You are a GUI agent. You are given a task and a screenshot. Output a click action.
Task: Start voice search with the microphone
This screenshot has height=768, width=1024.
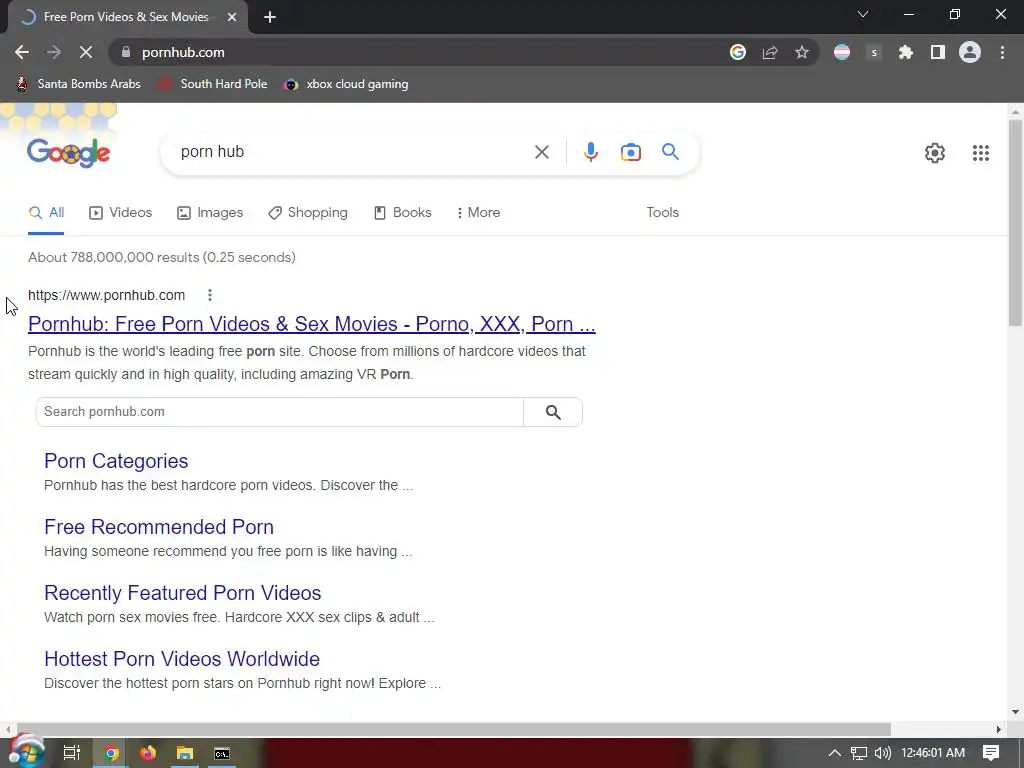(x=590, y=152)
